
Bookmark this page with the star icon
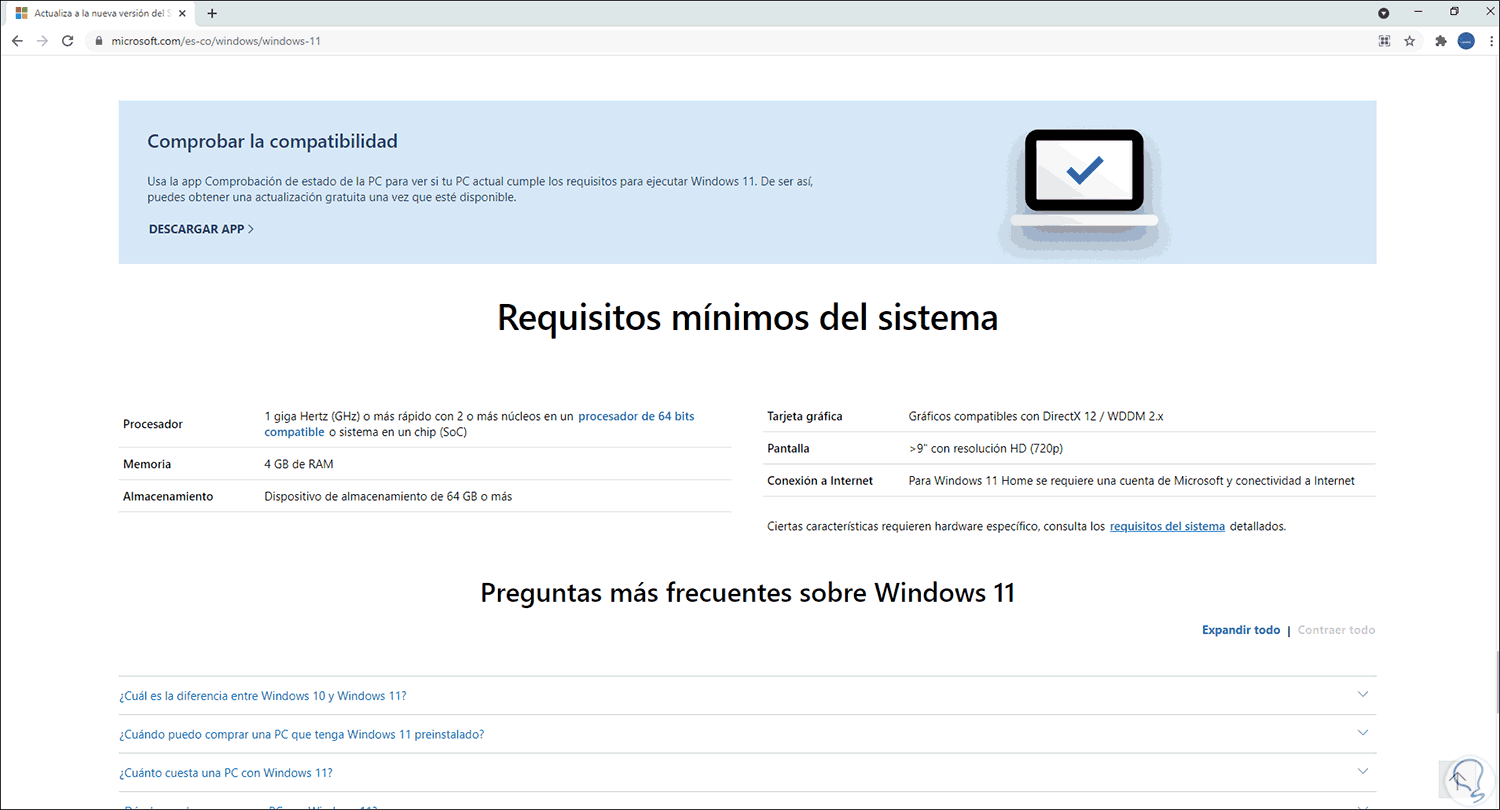(1410, 41)
